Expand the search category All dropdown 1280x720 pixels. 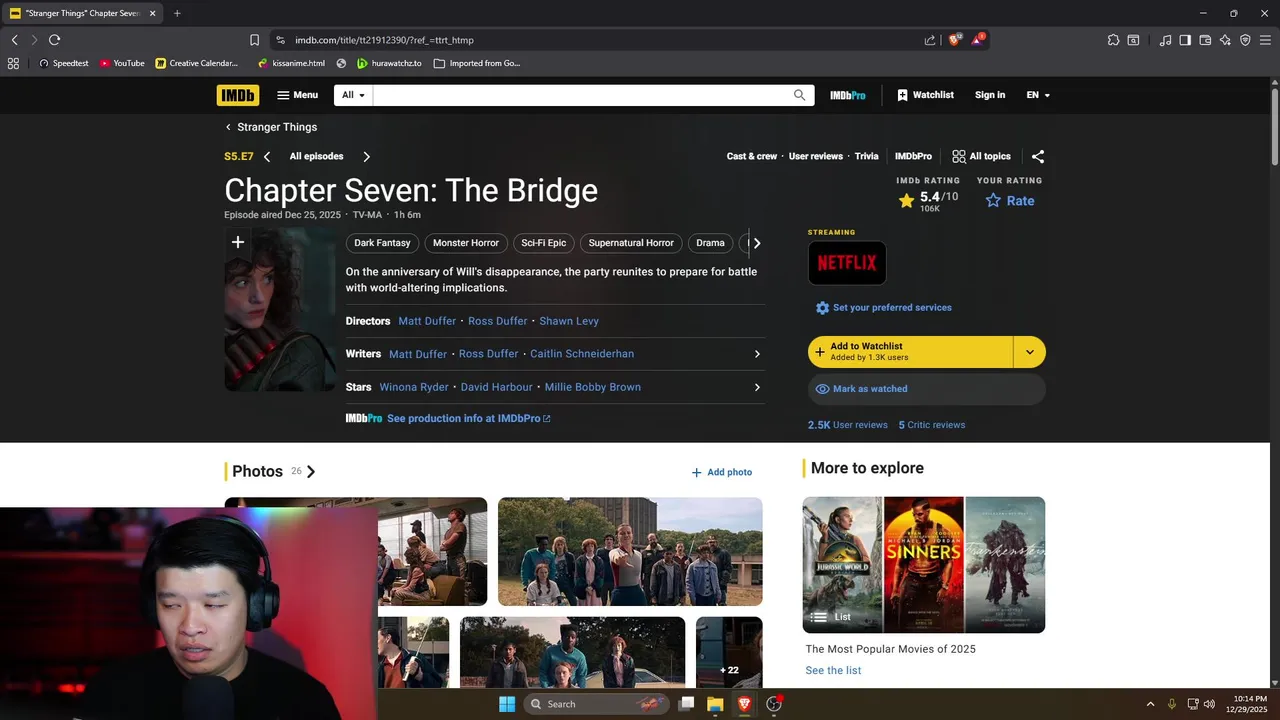click(354, 95)
